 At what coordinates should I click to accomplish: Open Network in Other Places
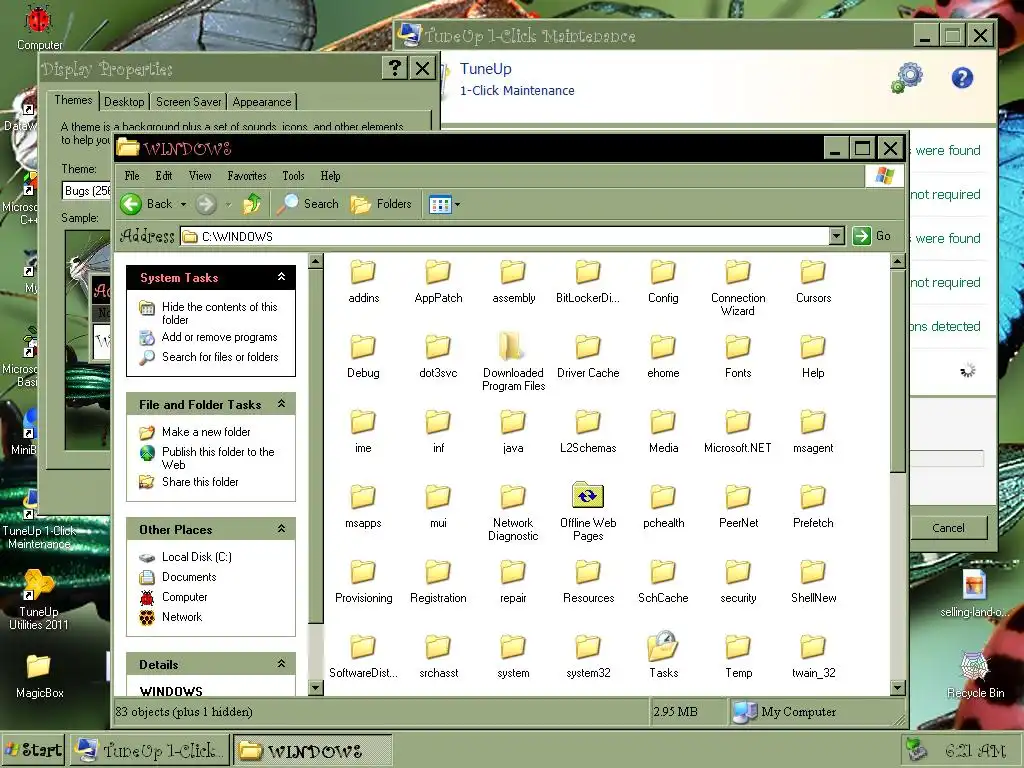pyautogui.click(x=182, y=616)
